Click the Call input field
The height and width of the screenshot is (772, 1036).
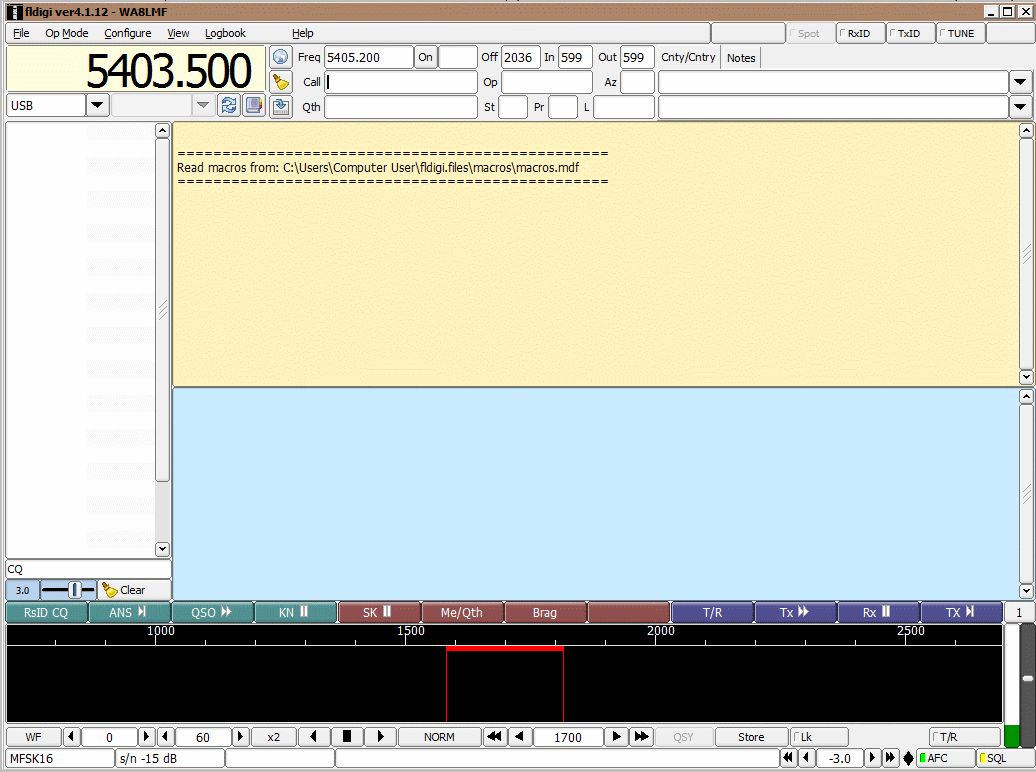tap(400, 82)
